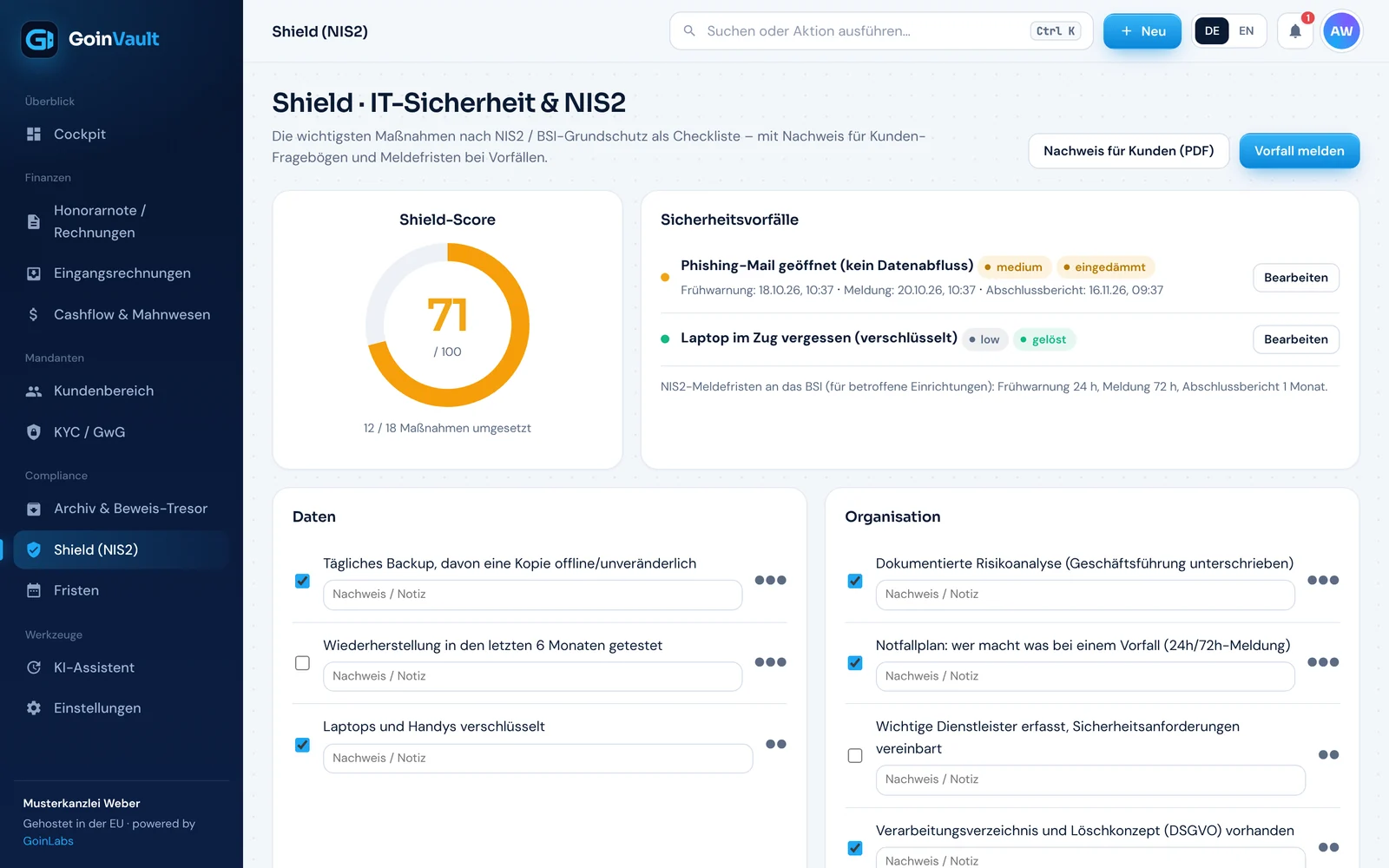
Task: Click the Nachweis / Notiz field under Tägliches Backup
Action: tap(533, 595)
